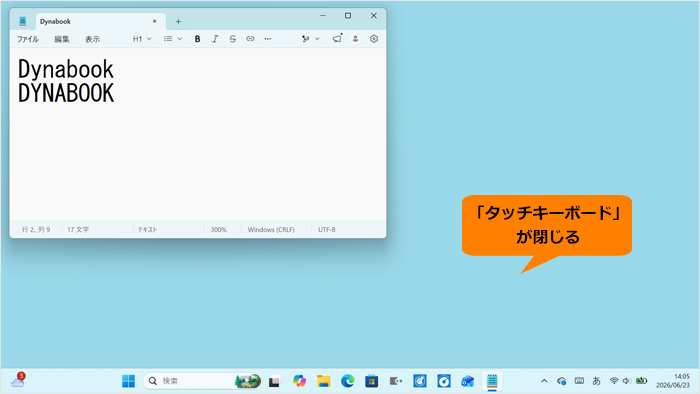Viewport: 700px width, 394px height.
Task: Click the 300% zoom level
Action: tap(218, 229)
